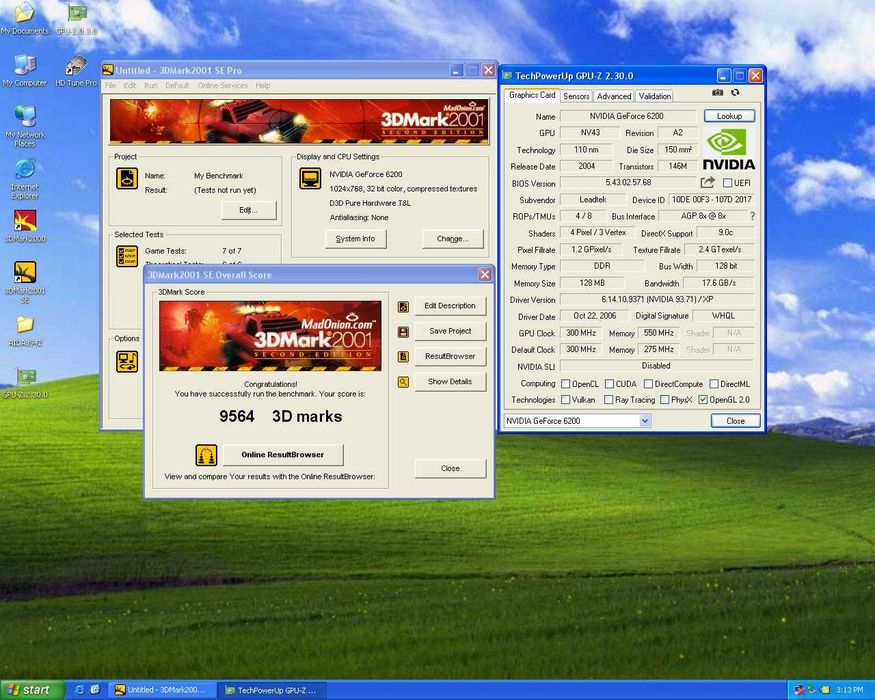Screen dimensions: 875x700
Task: Click the Edit Description icon
Action: [403, 306]
